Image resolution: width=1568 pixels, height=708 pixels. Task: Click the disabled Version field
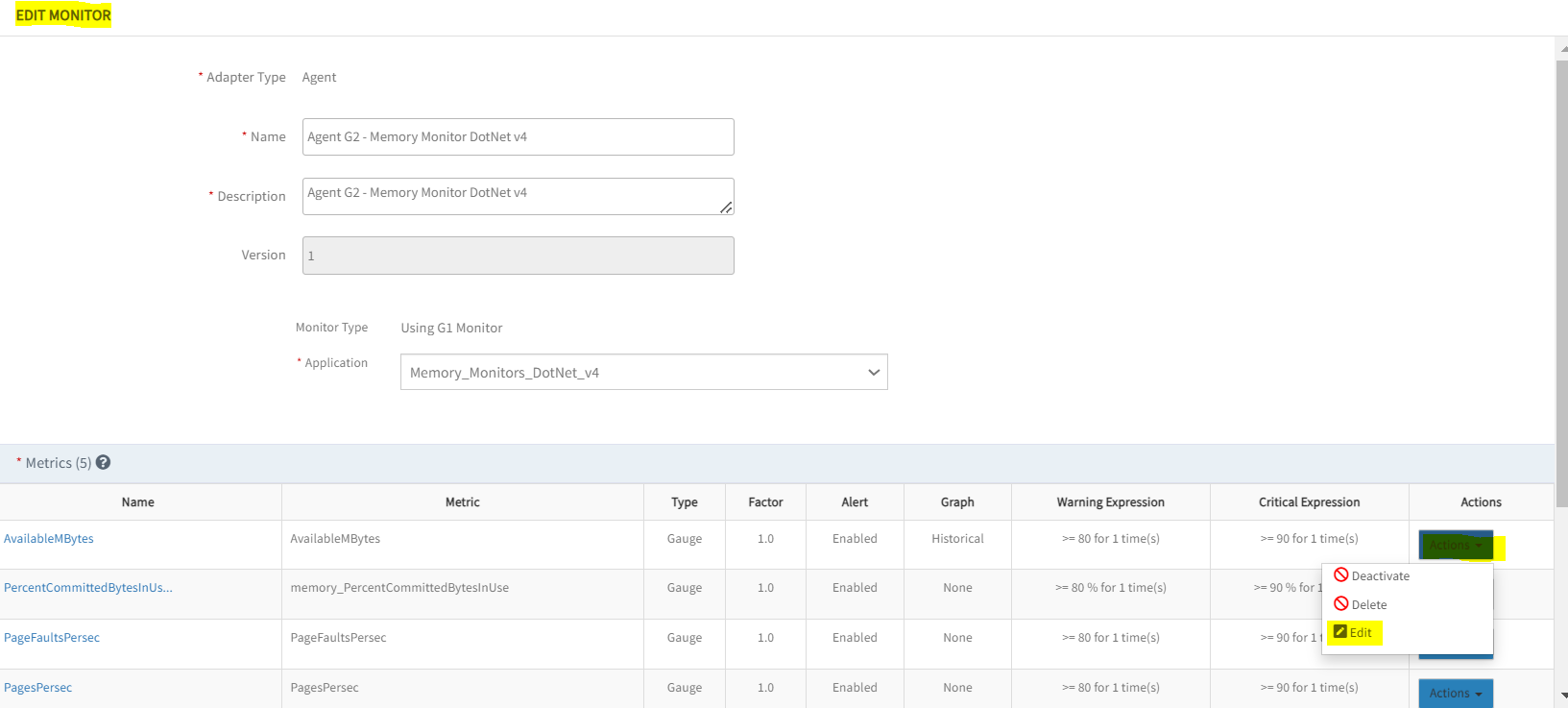[519, 256]
